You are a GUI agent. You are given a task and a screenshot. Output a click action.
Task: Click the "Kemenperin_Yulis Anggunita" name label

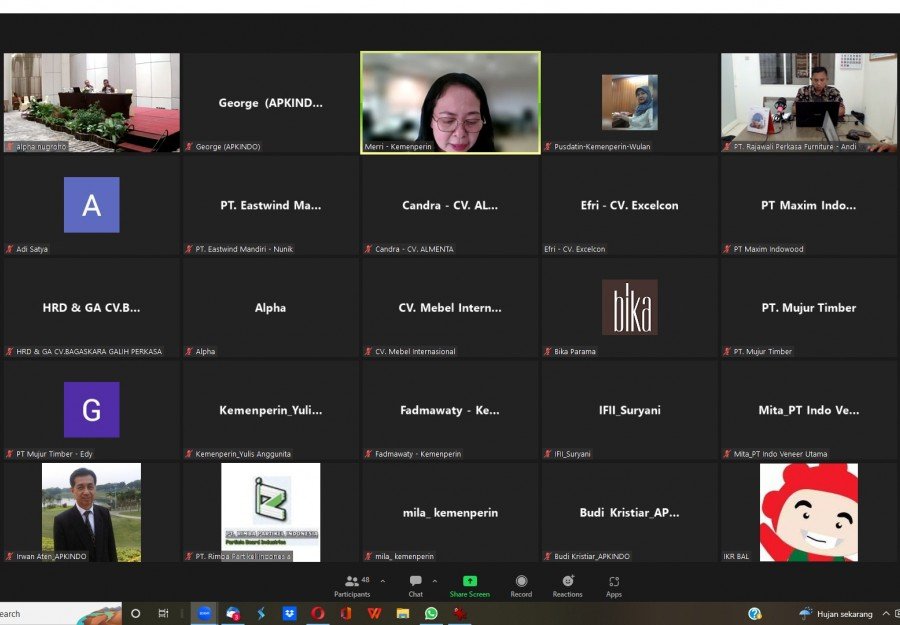click(243, 454)
